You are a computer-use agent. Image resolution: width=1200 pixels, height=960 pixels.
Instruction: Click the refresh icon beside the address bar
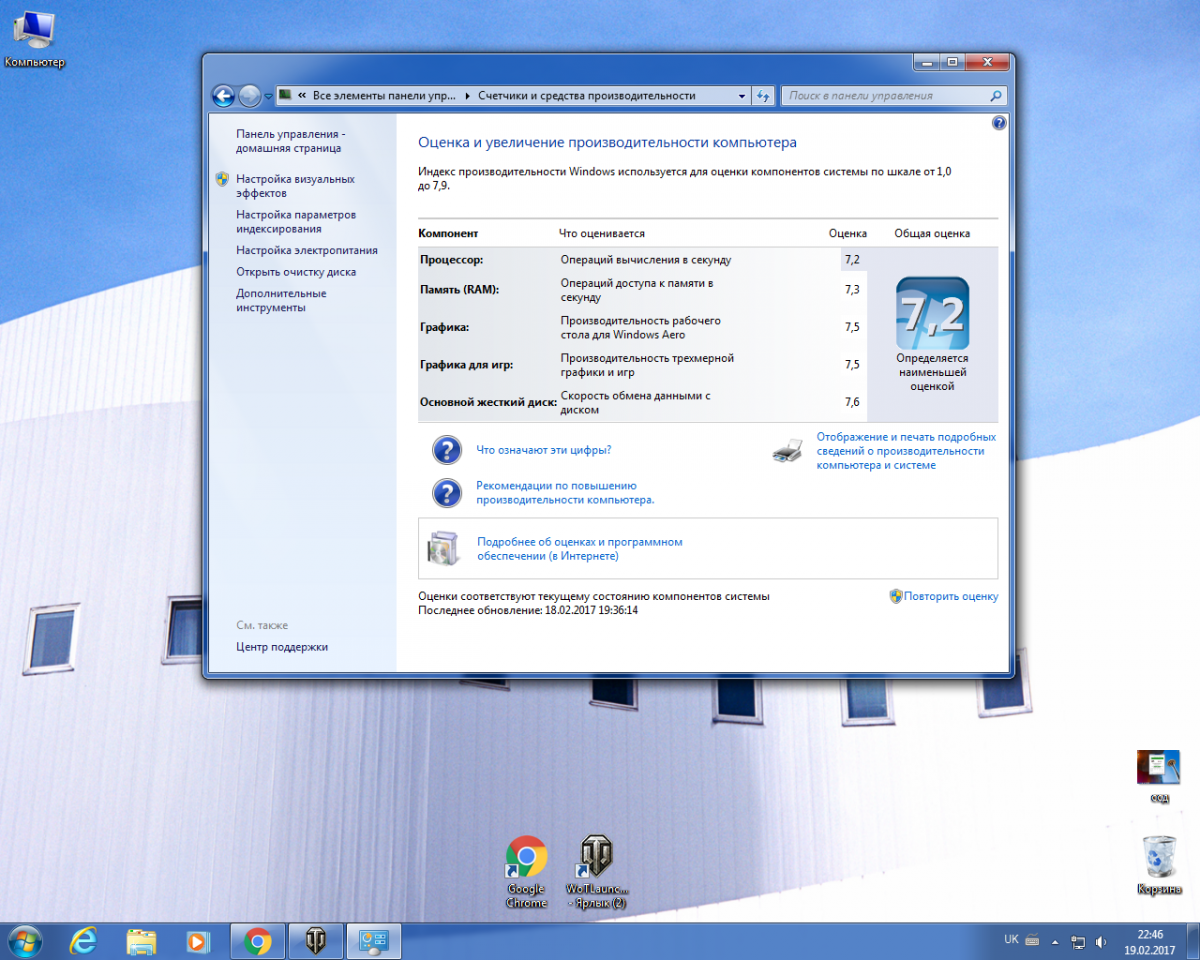pyautogui.click(x=763, y=96)
